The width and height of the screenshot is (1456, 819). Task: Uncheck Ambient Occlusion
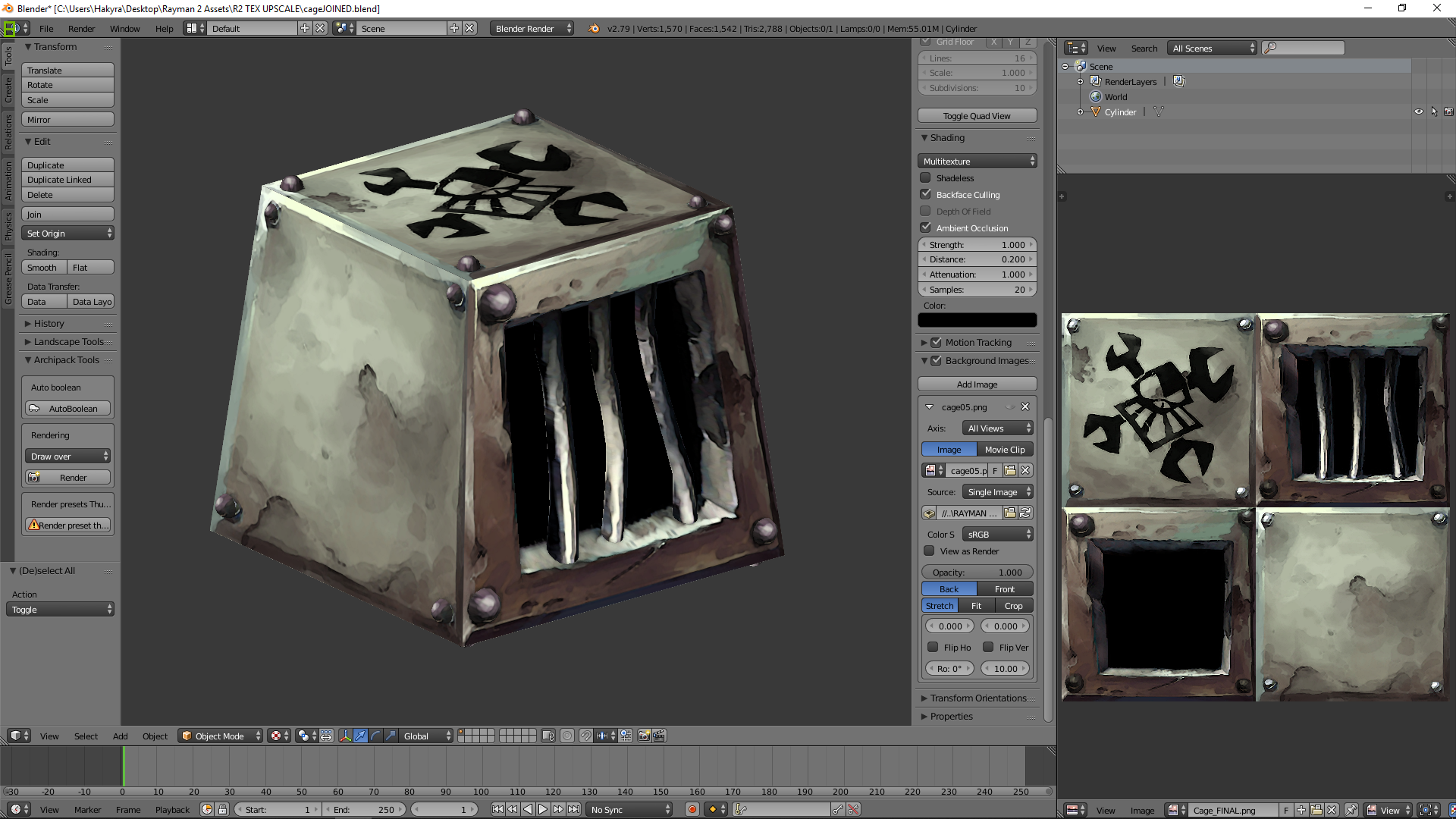925,227
